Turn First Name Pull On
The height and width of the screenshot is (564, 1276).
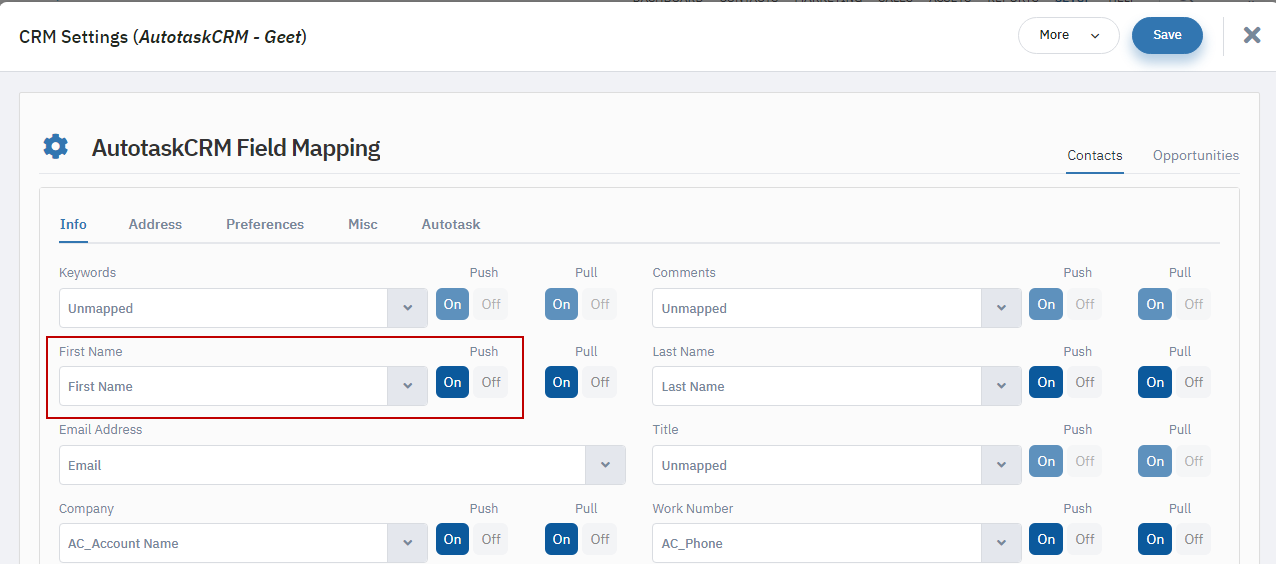[x=561, y=382]
